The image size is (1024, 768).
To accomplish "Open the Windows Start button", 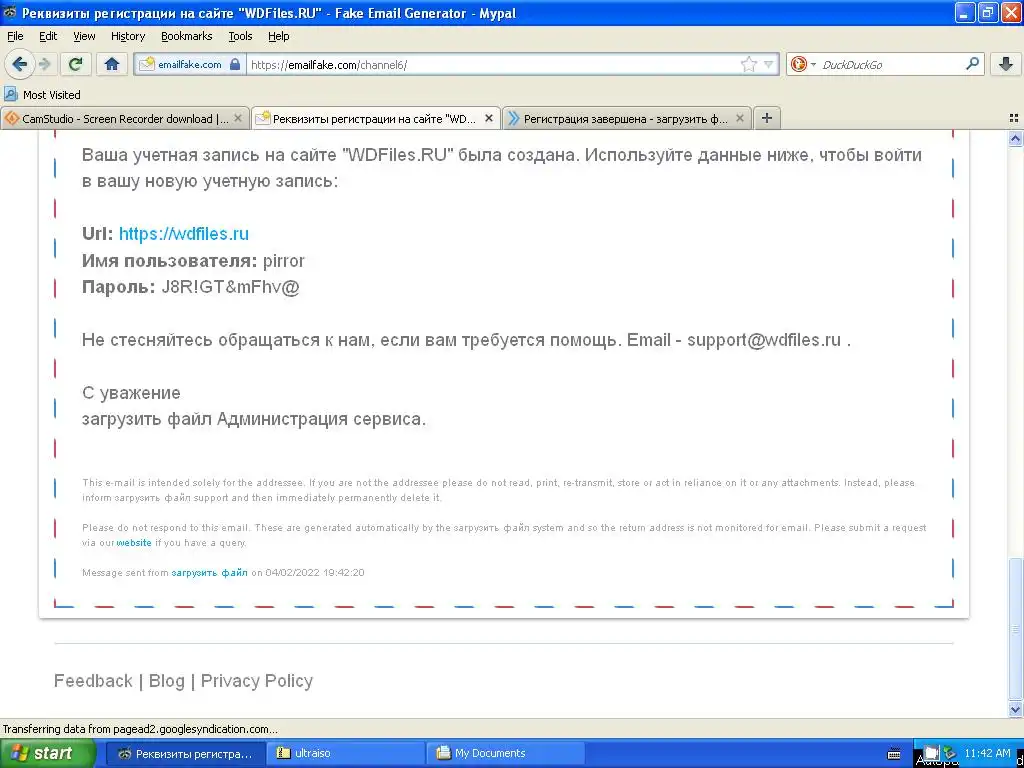I will [48, 753].
